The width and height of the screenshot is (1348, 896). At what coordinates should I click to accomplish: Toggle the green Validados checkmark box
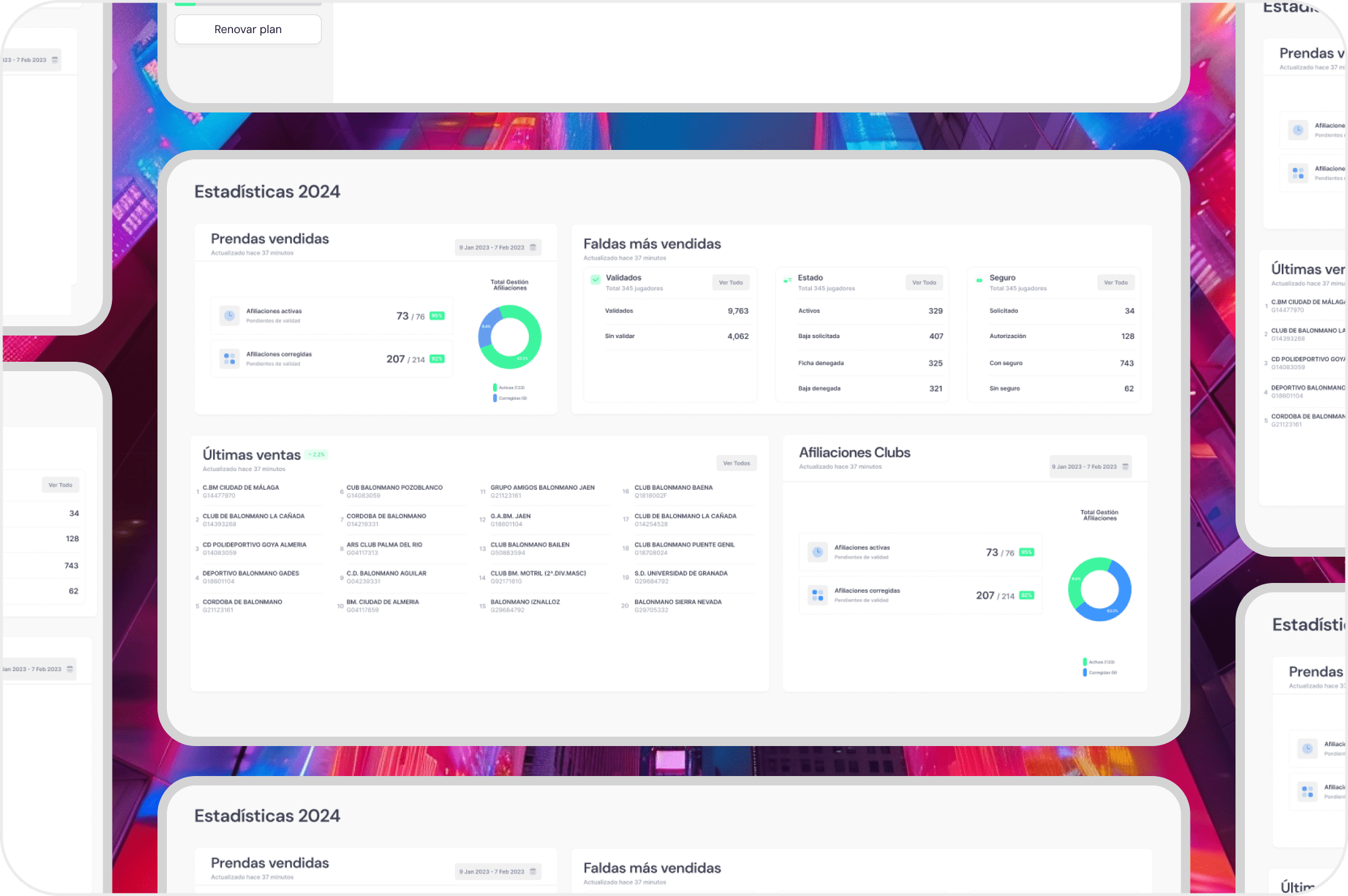[x=596, y=279]
